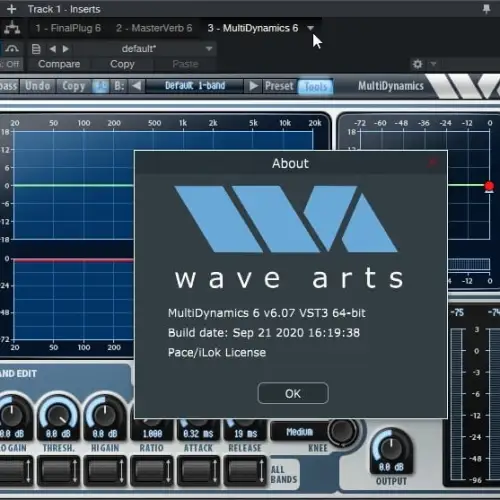Open the dropdown arrow next to MultiDynamics 6
The image size is (500, 500).
pyautogui.click(x=310, y=28)
